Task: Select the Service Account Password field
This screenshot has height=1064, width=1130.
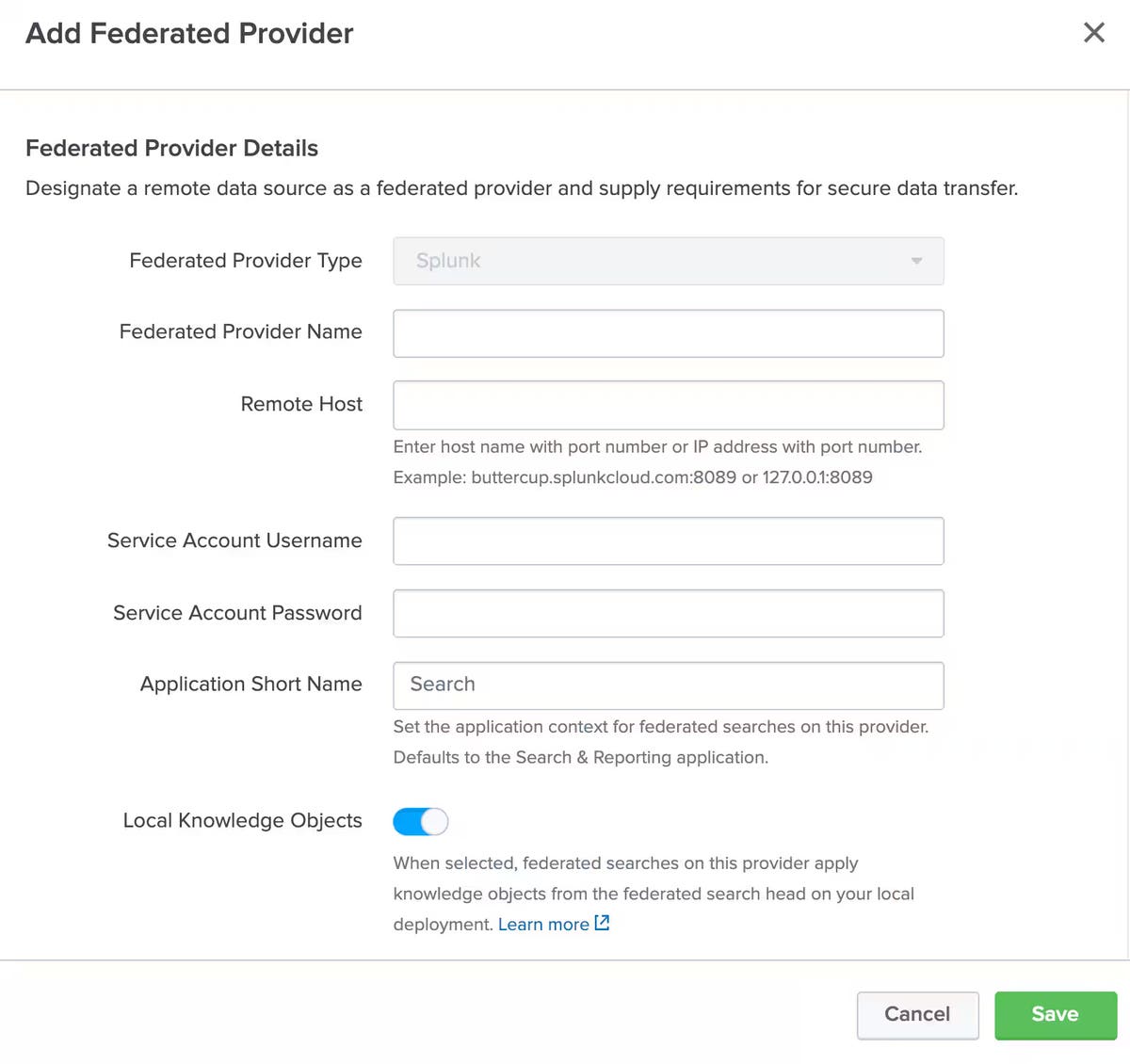Action: 668,613
